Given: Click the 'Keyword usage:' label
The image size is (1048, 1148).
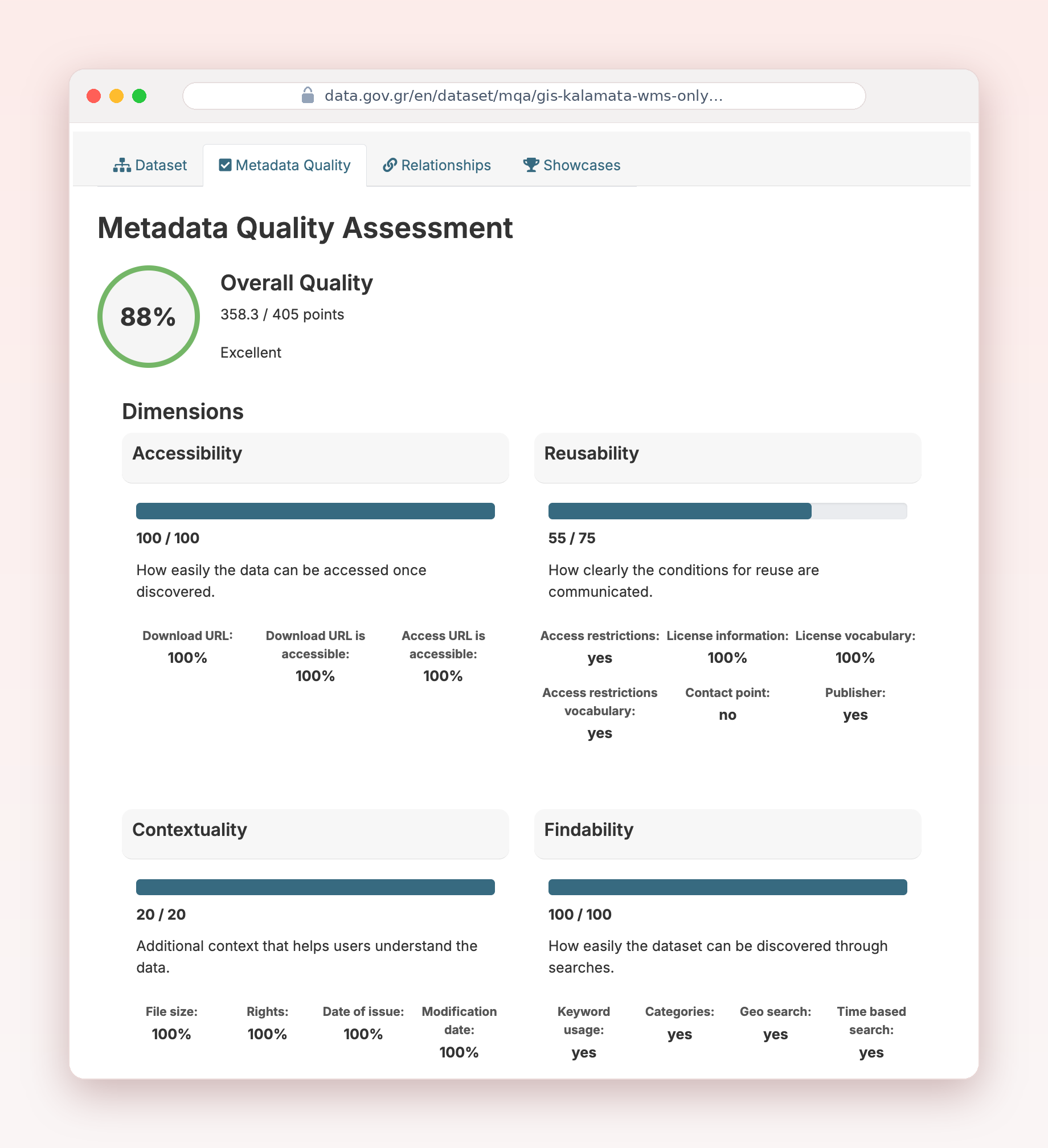Looking at the screenshot, I should [x=584, y=1020].
